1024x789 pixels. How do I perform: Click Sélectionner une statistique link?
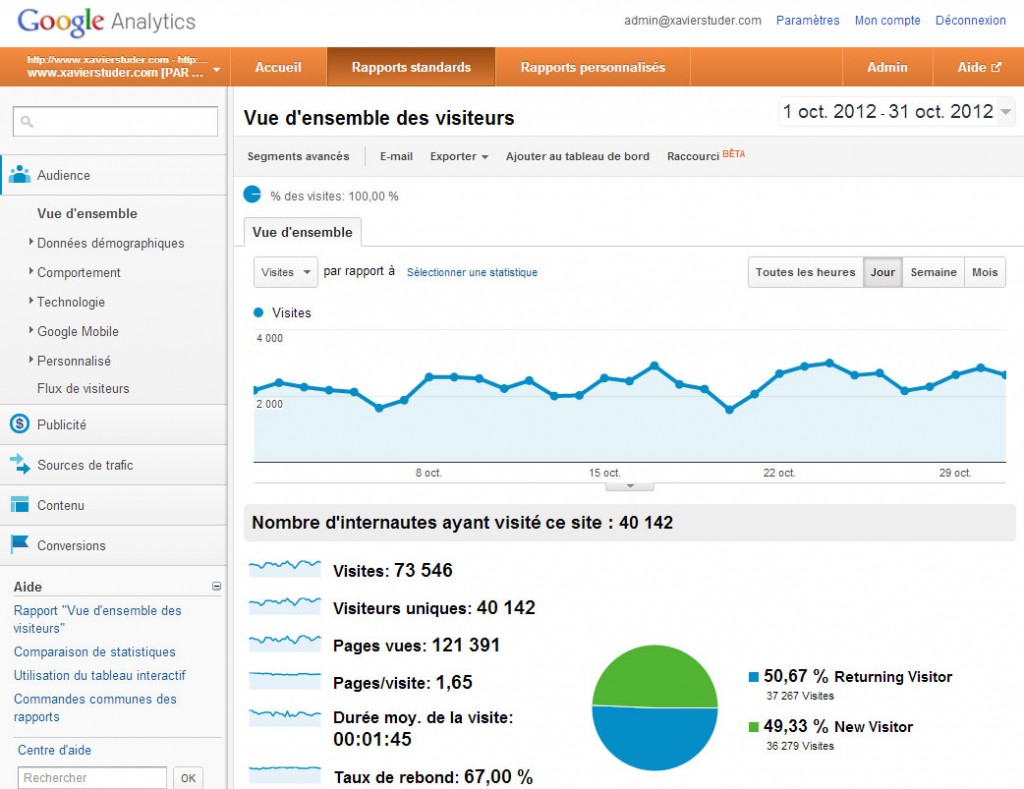pos(472,272)
